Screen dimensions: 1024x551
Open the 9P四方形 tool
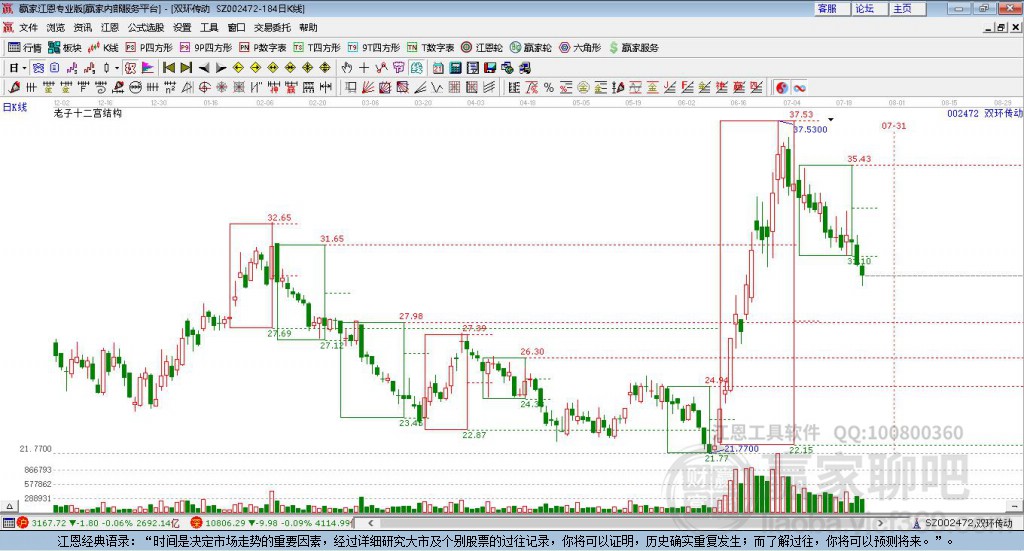pos(206,48)
